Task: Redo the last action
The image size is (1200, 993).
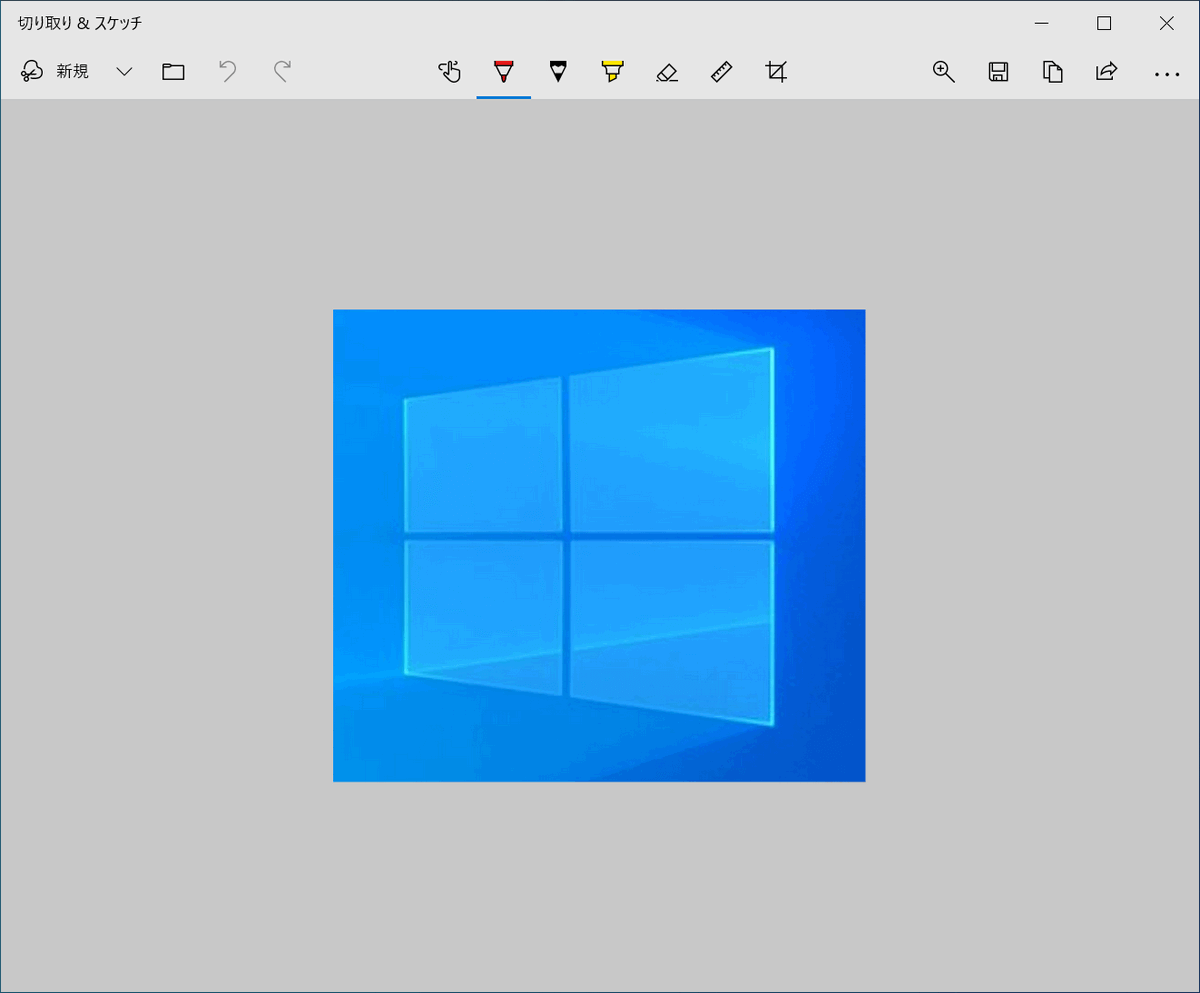Action: point(282,71)
